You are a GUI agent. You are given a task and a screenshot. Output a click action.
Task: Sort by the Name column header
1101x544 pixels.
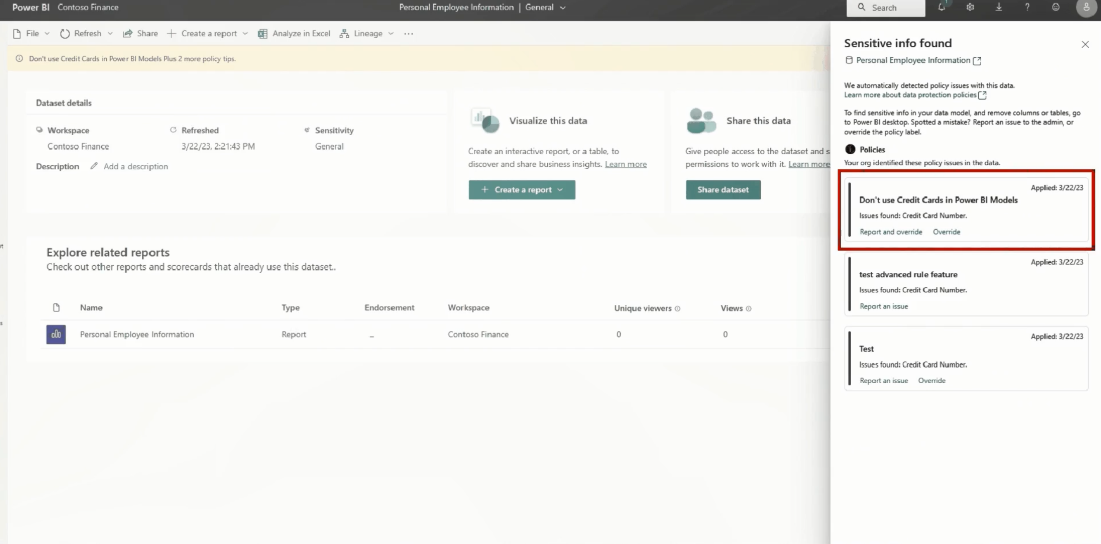click(91, 307)
